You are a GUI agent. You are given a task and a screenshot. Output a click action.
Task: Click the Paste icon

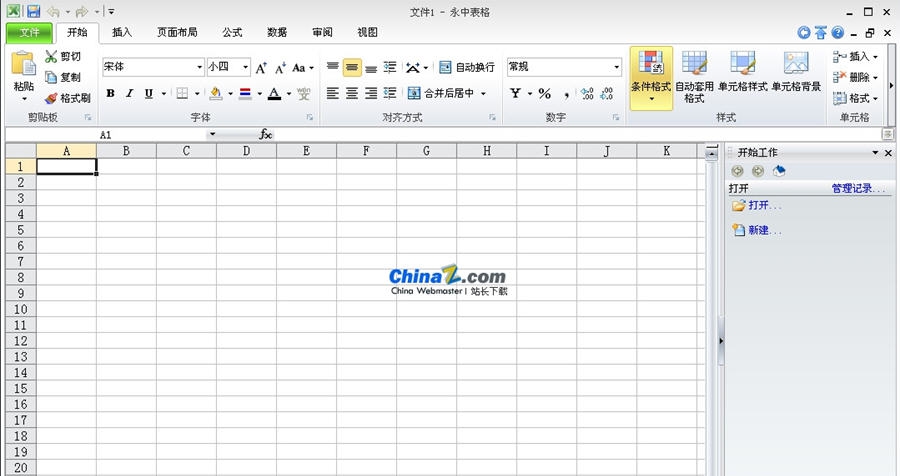click(24, 63)
